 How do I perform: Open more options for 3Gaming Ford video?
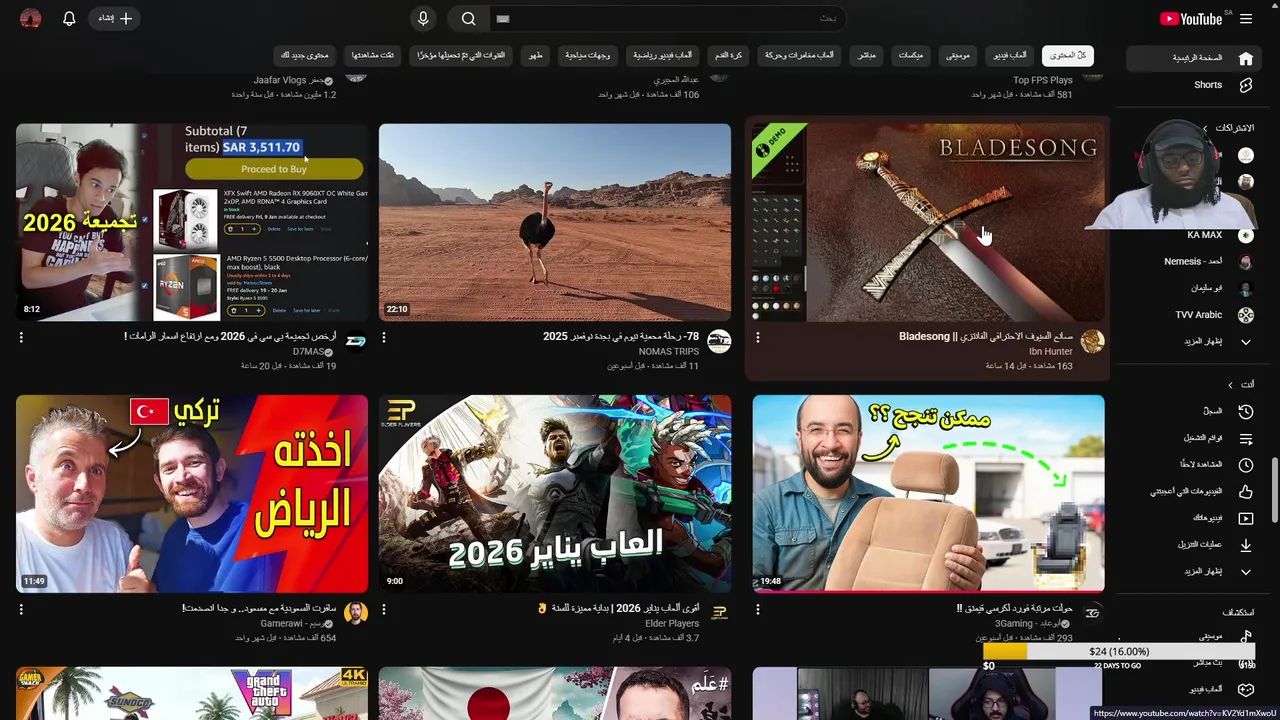(x=757, y=609)
